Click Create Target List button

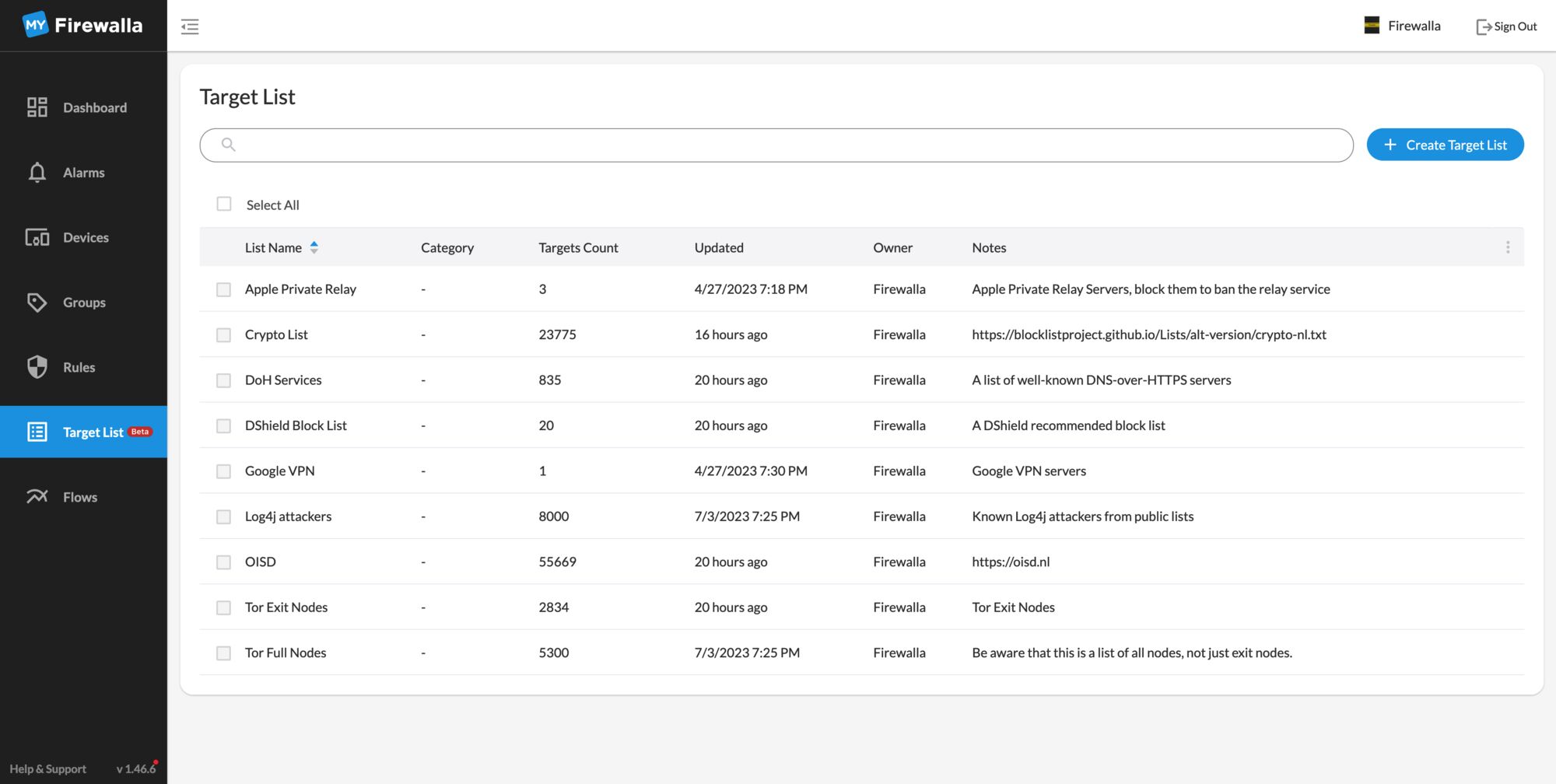(x=1445, y=145)
